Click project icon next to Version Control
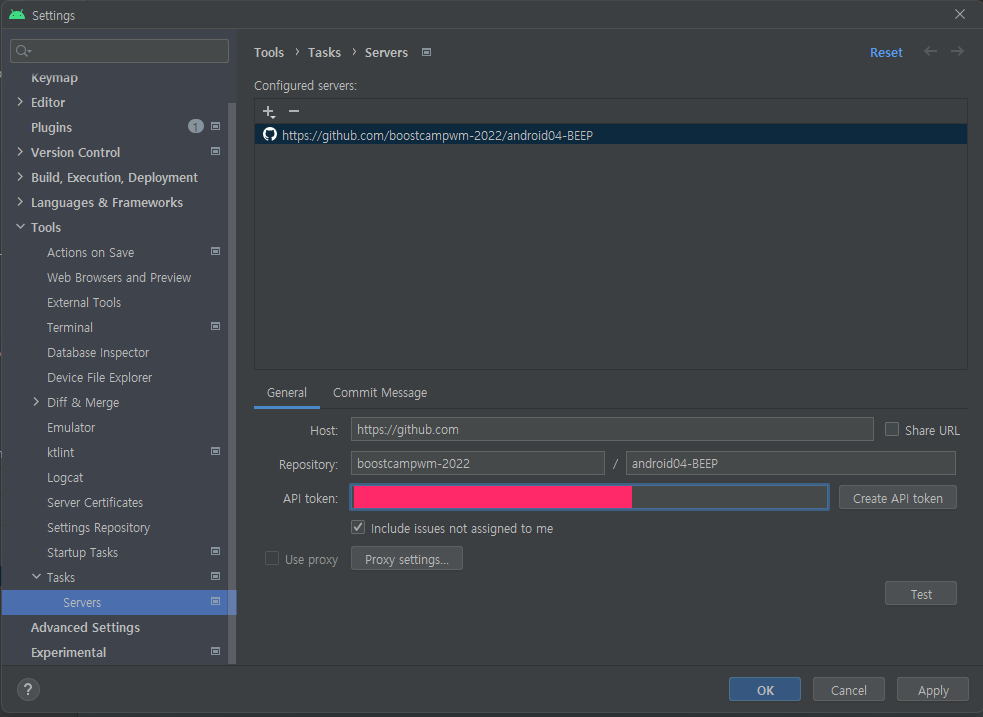This screenshot has height=717, width=983. click(x=216, y=152)
